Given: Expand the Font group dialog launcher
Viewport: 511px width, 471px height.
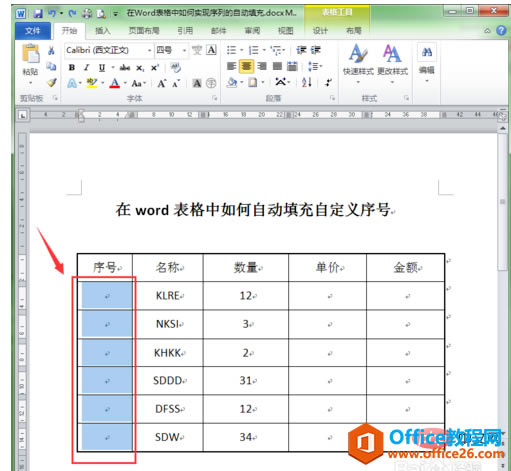Looking at the screenshot, I should pyautogui.click(x=215, y=98).
